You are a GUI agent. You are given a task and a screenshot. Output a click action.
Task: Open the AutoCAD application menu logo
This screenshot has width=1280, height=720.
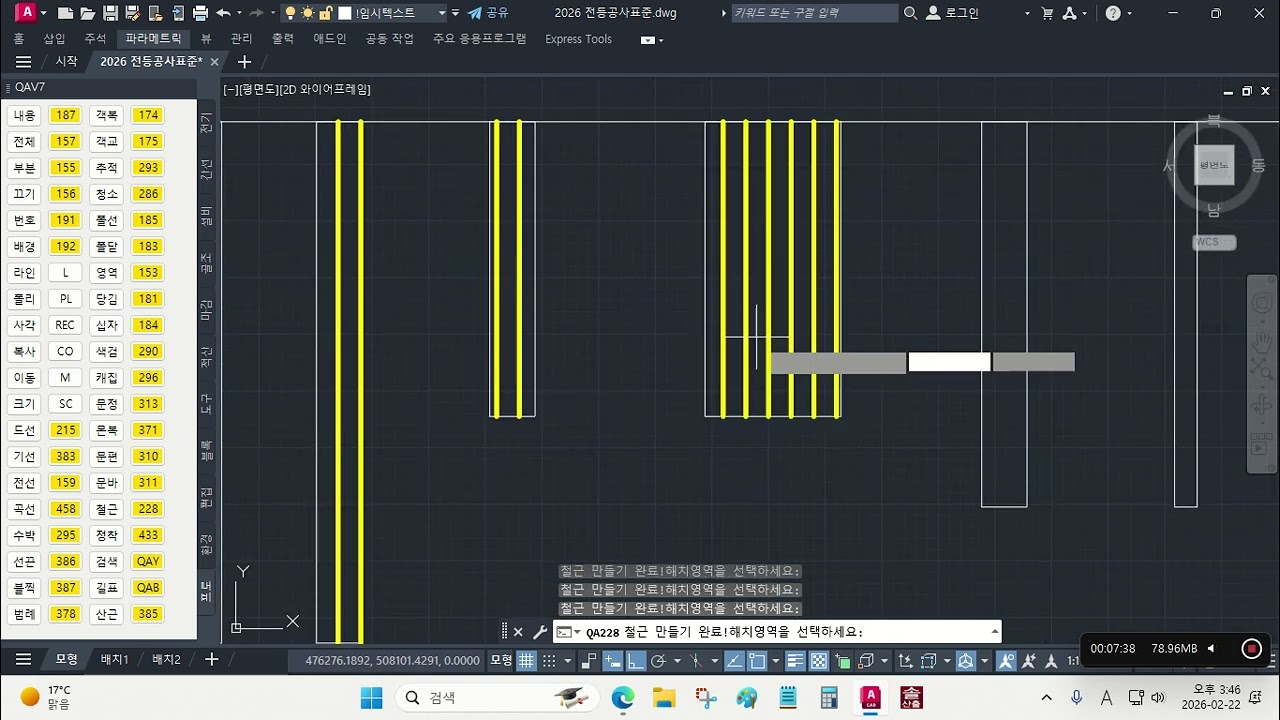pos(26,13)
